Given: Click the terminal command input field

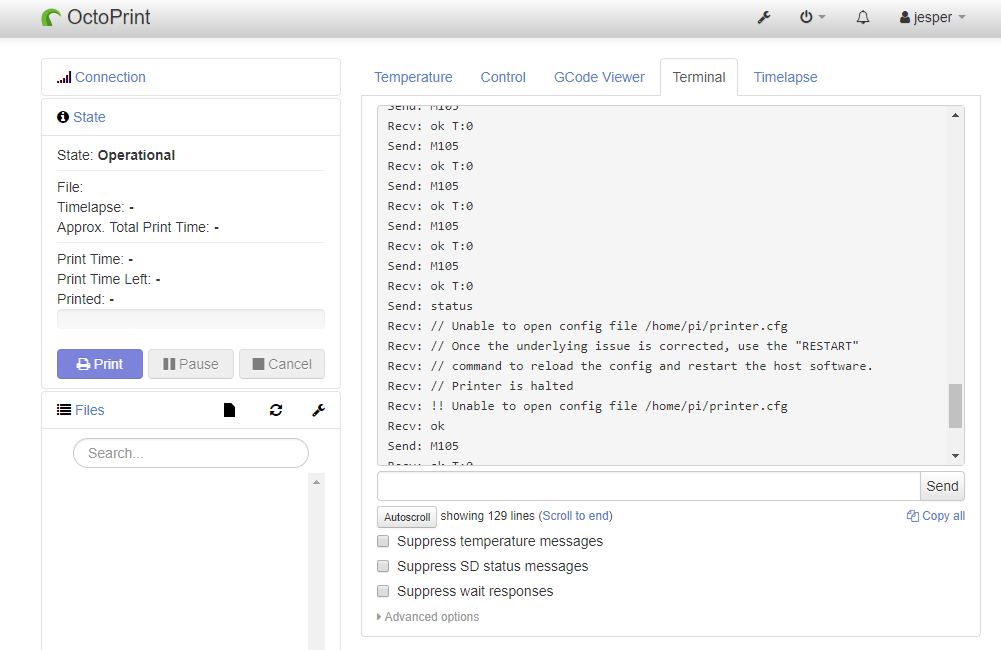Looking at the screenshot, I should pos(649,486).
